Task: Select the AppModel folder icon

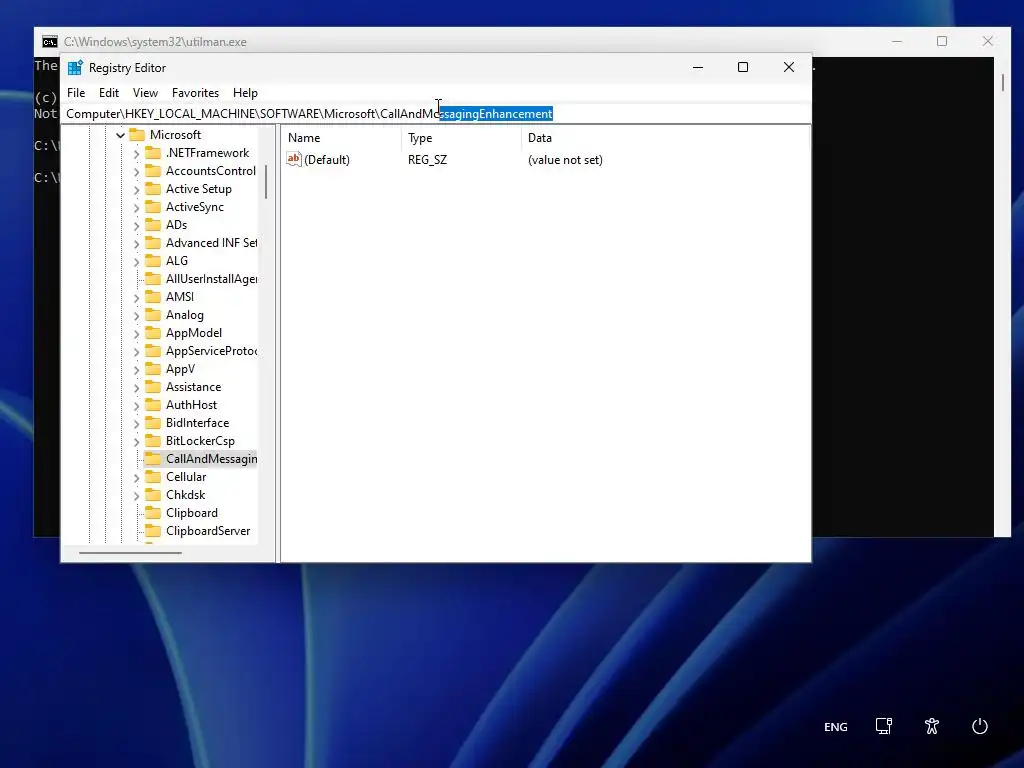Action: click(153, 333)
